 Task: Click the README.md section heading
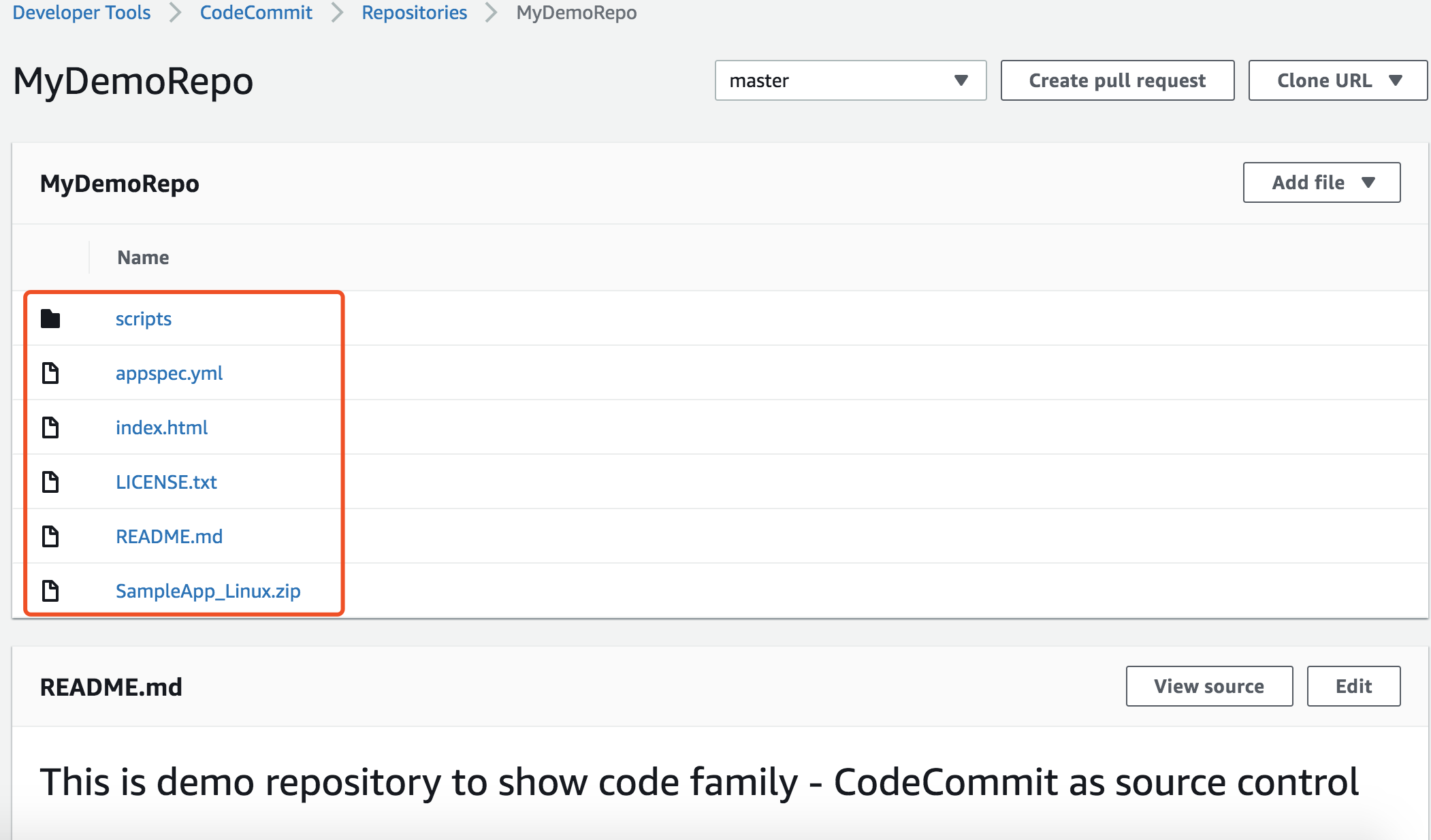(111, 687)
